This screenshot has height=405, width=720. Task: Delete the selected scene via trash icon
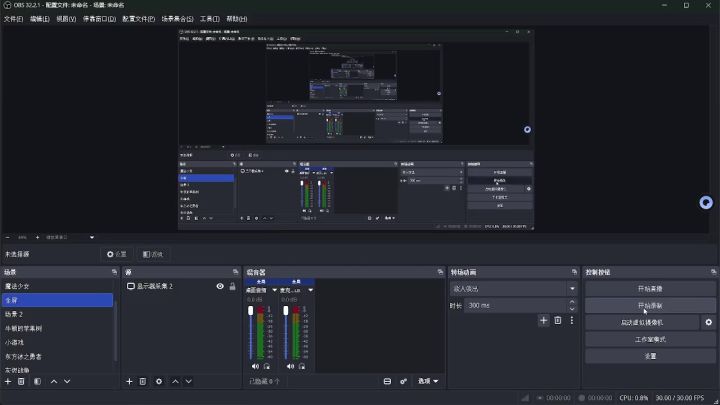(x=21, y=382)
